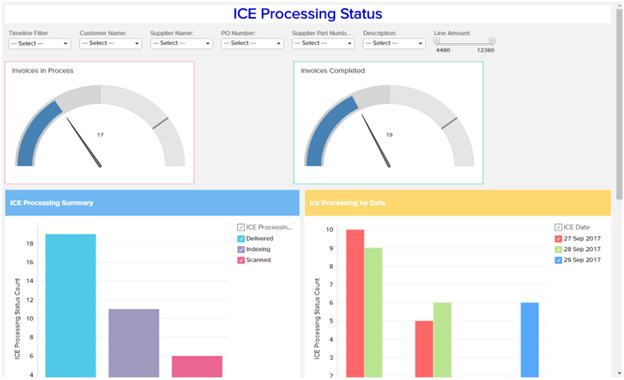This screenshot has height=380, width=624.
Task: Click the Line Amount slider minimum handle
Action: pyautogui.click(x=437, y=41)
